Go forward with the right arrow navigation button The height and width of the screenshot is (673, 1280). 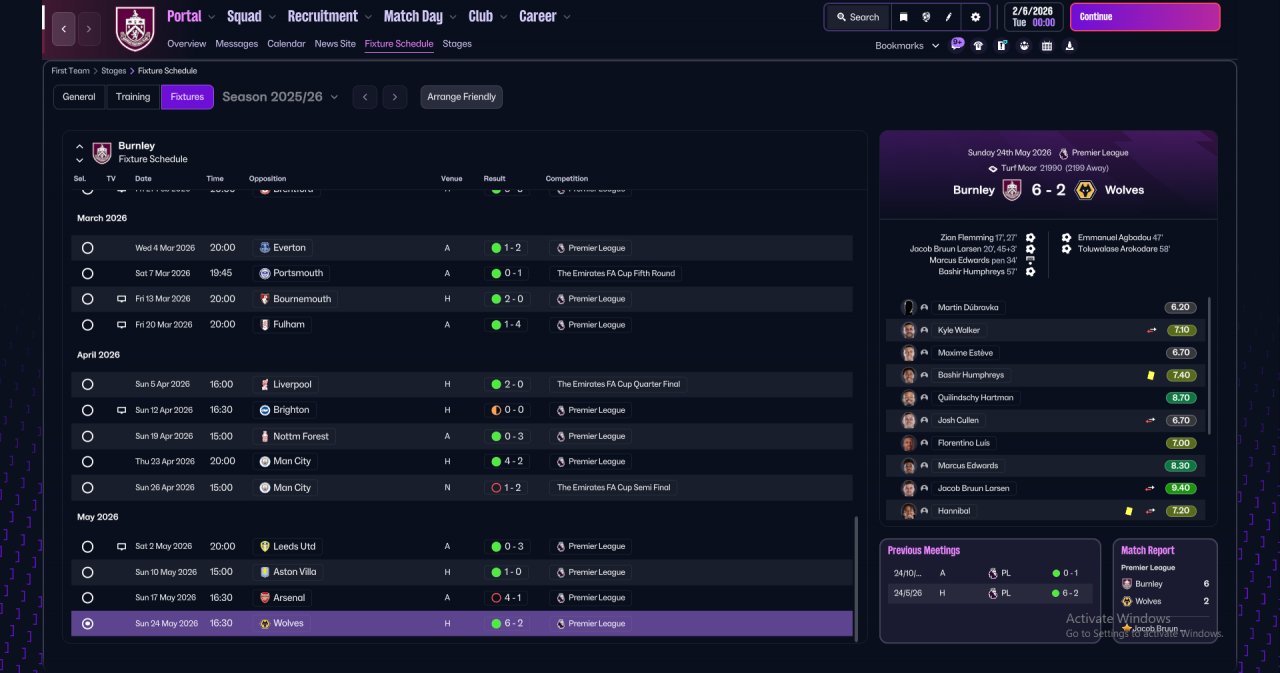[89, 29]
